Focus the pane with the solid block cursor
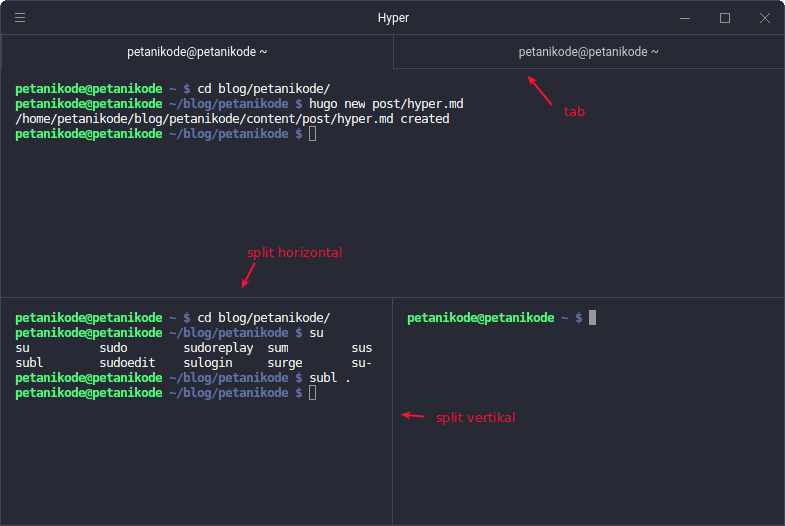Image resolution: width=785 pixels, height=526 pixels. 589,411
